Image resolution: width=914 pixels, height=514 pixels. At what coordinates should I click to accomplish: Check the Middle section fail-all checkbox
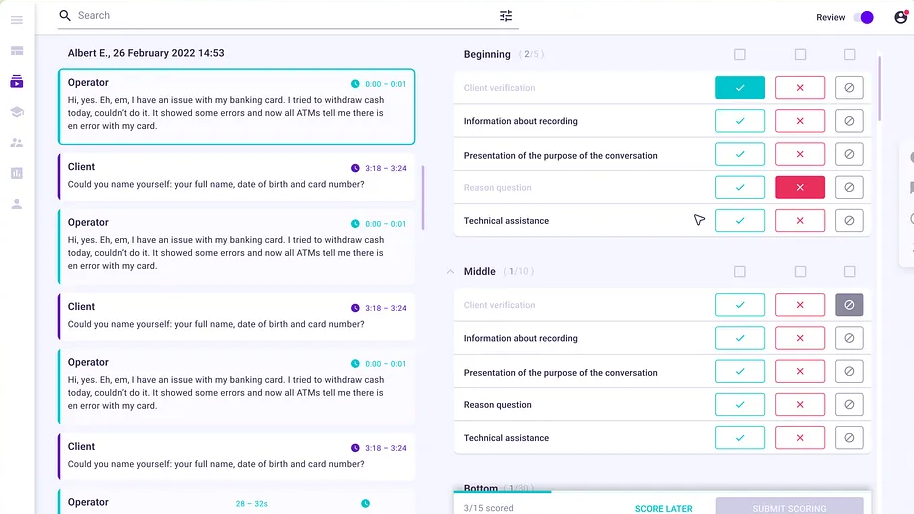[x=800, y=272]
